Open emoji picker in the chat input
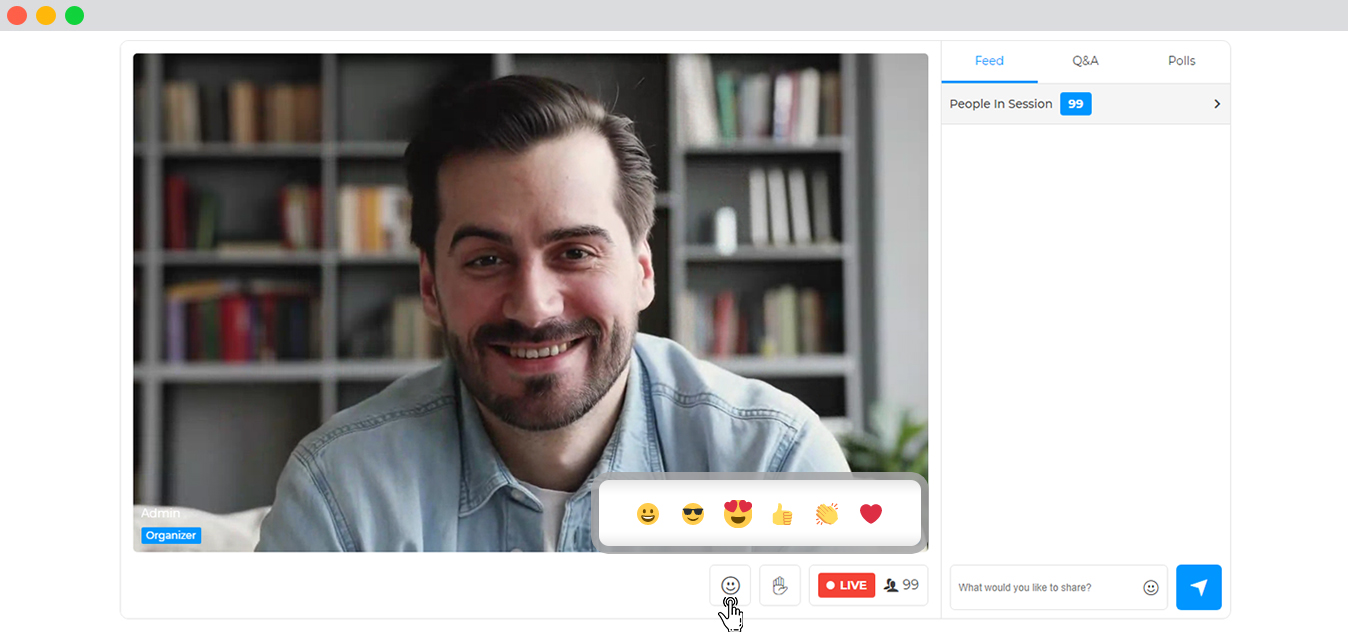The image size is (1348, 635). 1151,588
